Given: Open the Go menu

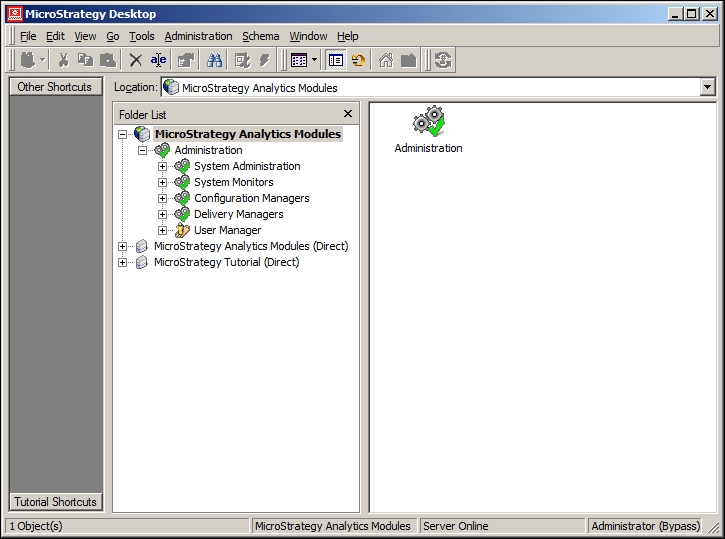Looking at the screenshot, I should coord(113,36).
